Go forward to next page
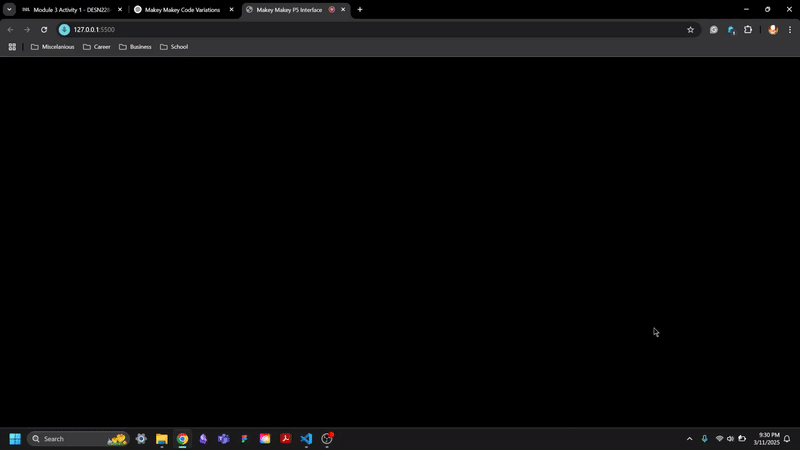Screen dimensions: 800x450 (27, 30)
